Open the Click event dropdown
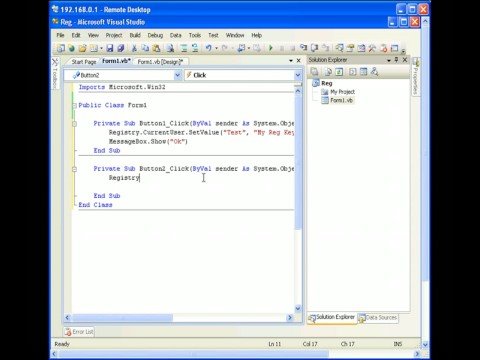 (298, 75)
